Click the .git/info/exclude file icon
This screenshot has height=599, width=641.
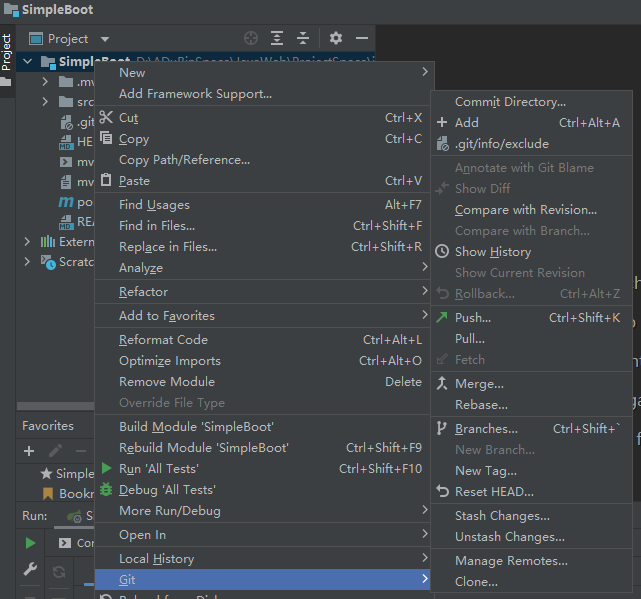(x=442, y=144)
